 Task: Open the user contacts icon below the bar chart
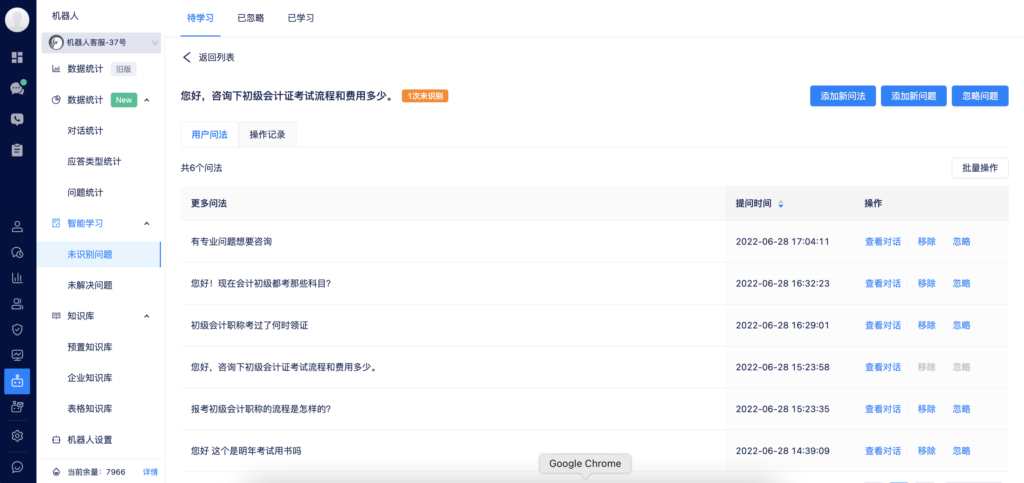click(x=18, y=304)
